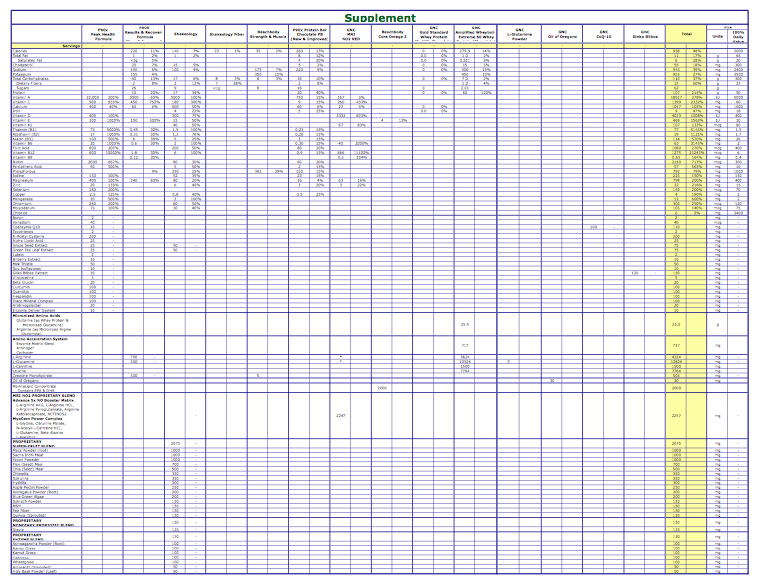Click the "Shakeology Fiber" column header
Screen dimensions: 758x588
pos(227,34)
